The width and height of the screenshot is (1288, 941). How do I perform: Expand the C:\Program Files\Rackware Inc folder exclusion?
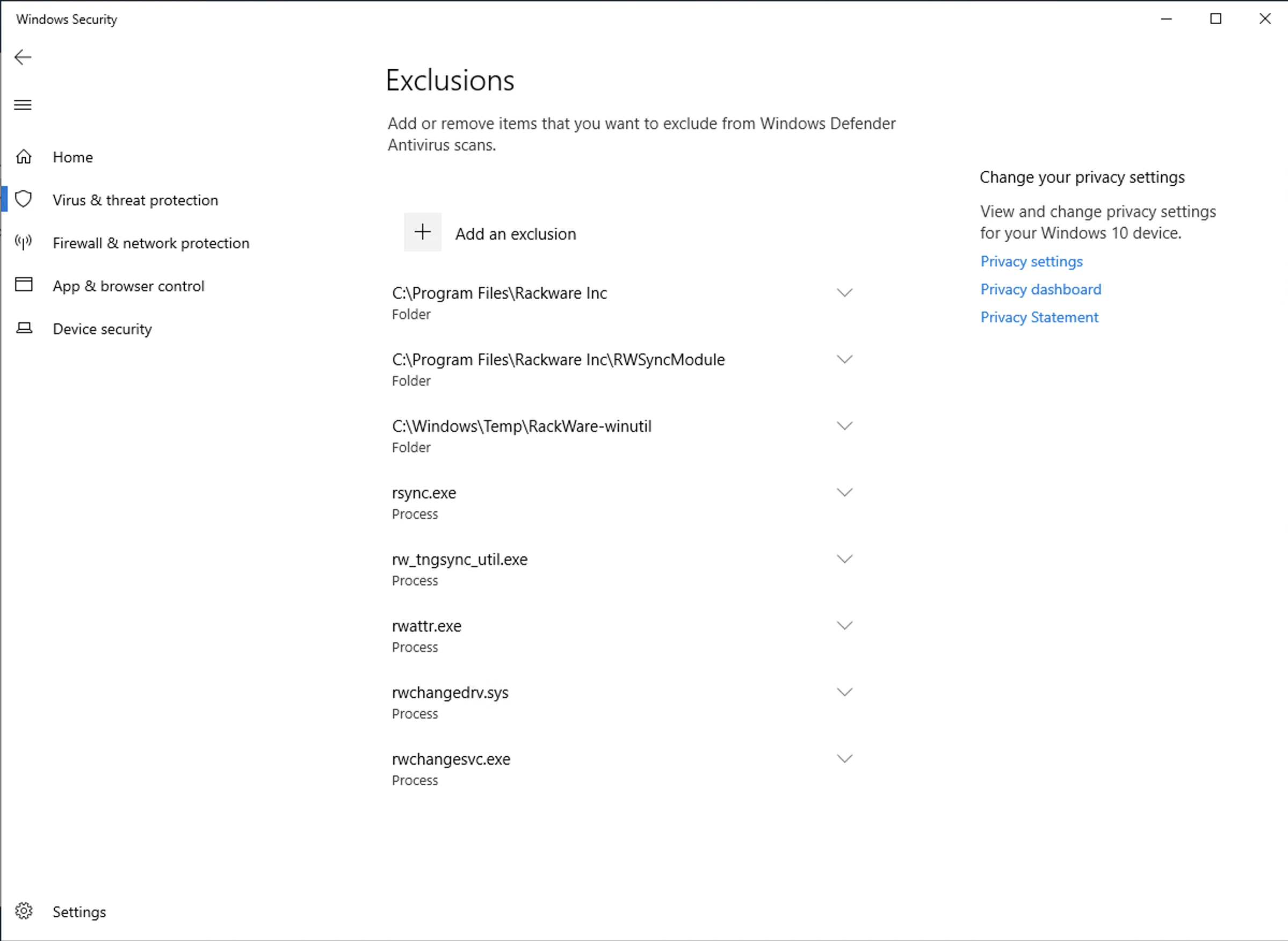[x=845, y=293]
